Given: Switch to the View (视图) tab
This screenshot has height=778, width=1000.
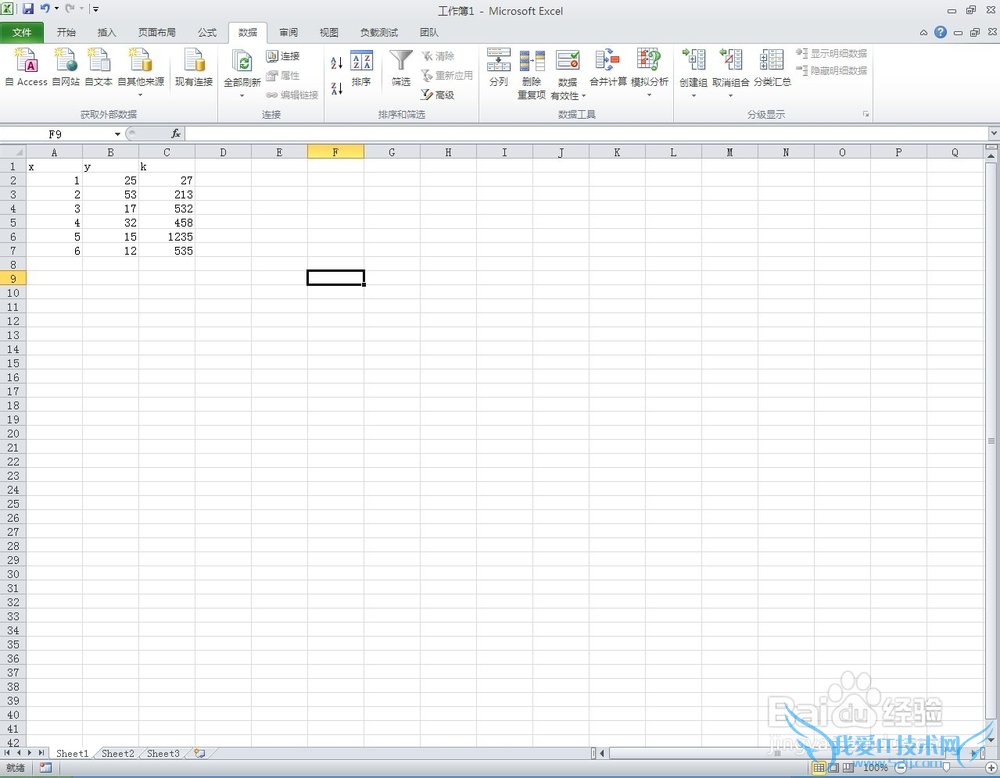Looking at the screenshot, I should click(x=329, y=33).
